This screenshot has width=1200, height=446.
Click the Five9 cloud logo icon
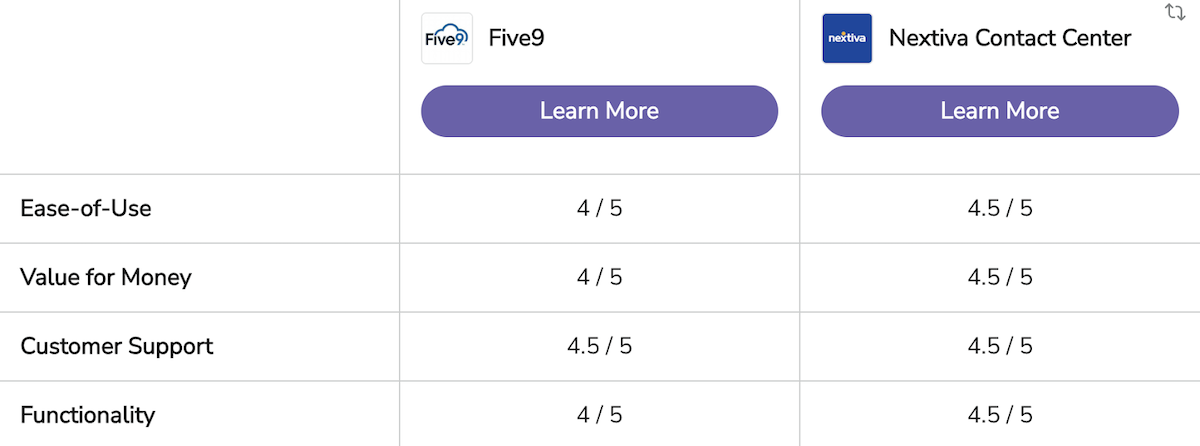coord(447,38)
